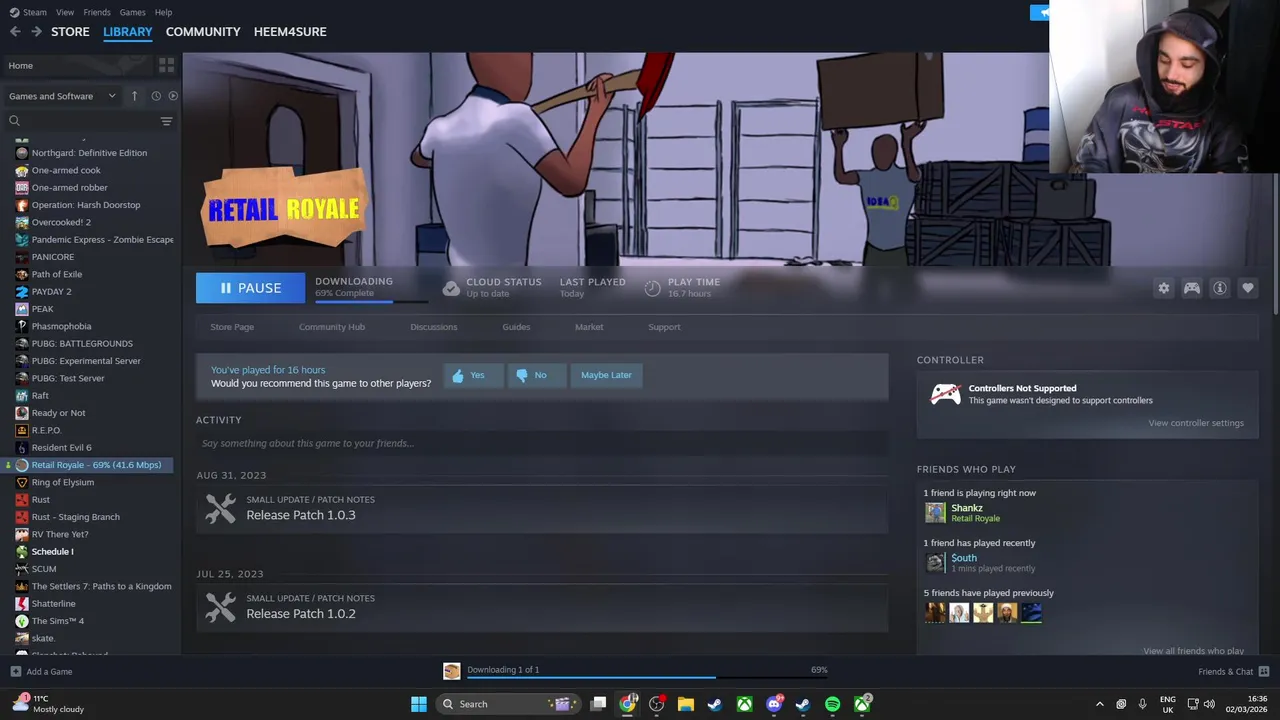Open the game info icon
The height and width of the screenshot is (720, 1280).
coord(1220,288)
